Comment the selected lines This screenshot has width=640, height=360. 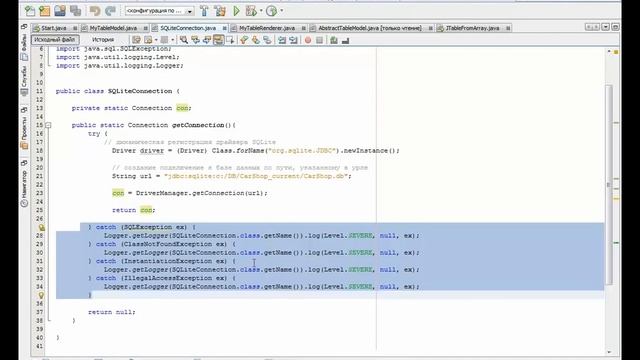(x=334, y=40)
